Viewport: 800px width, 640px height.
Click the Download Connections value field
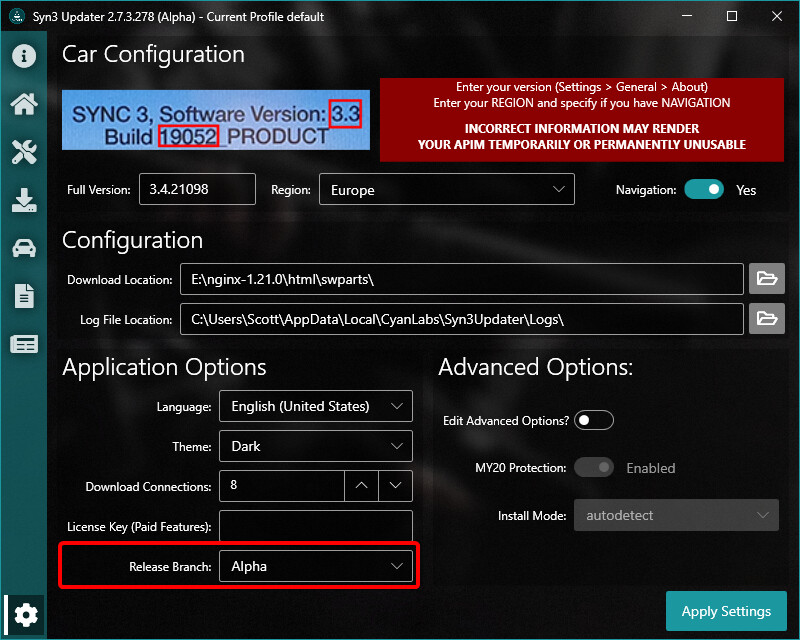(x=282, y=485)
